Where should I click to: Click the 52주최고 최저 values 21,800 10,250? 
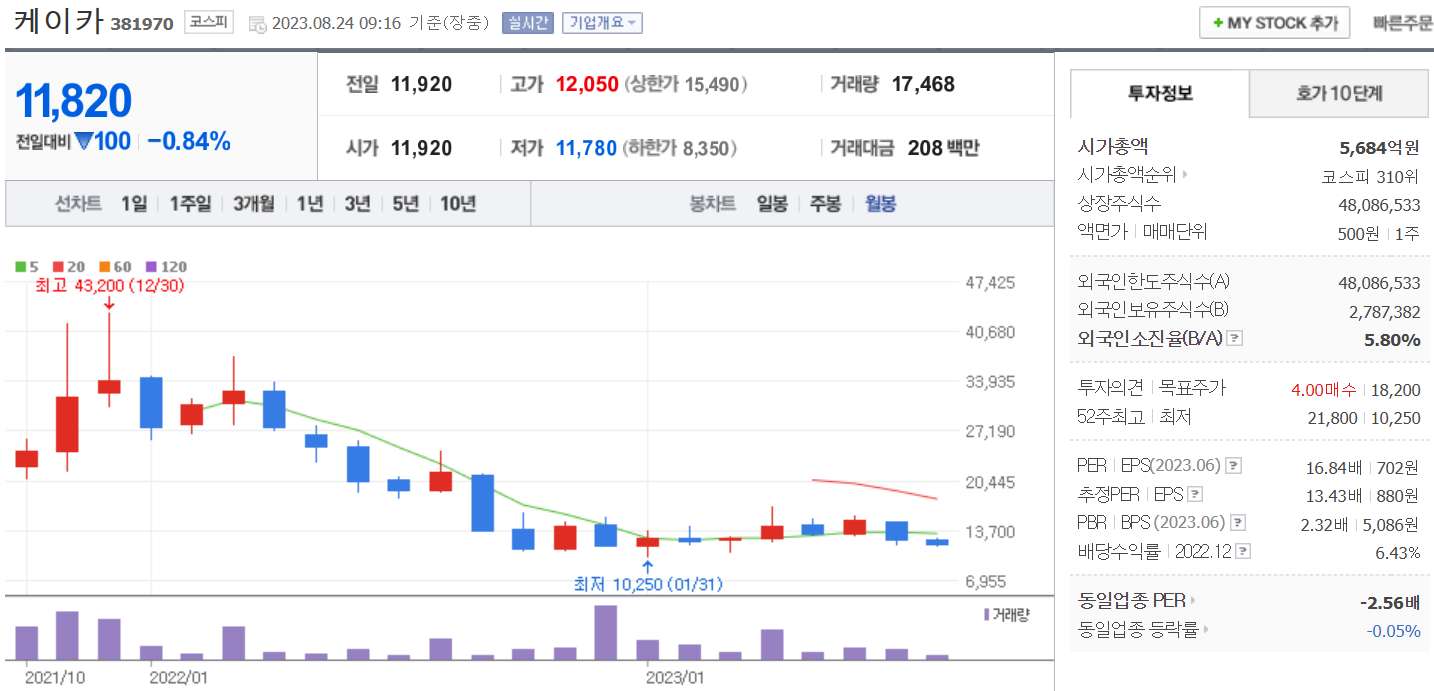pos(1364,418)
